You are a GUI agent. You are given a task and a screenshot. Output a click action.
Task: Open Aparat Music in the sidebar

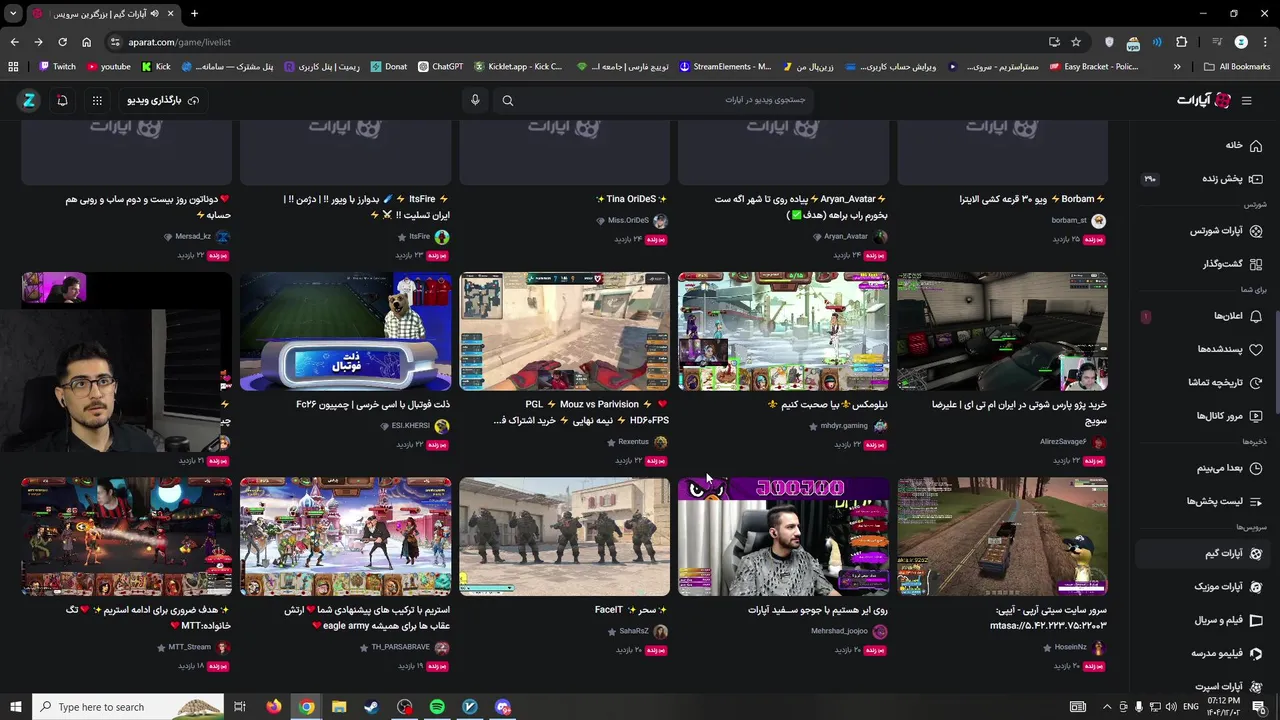click(x=1228, y=587)
